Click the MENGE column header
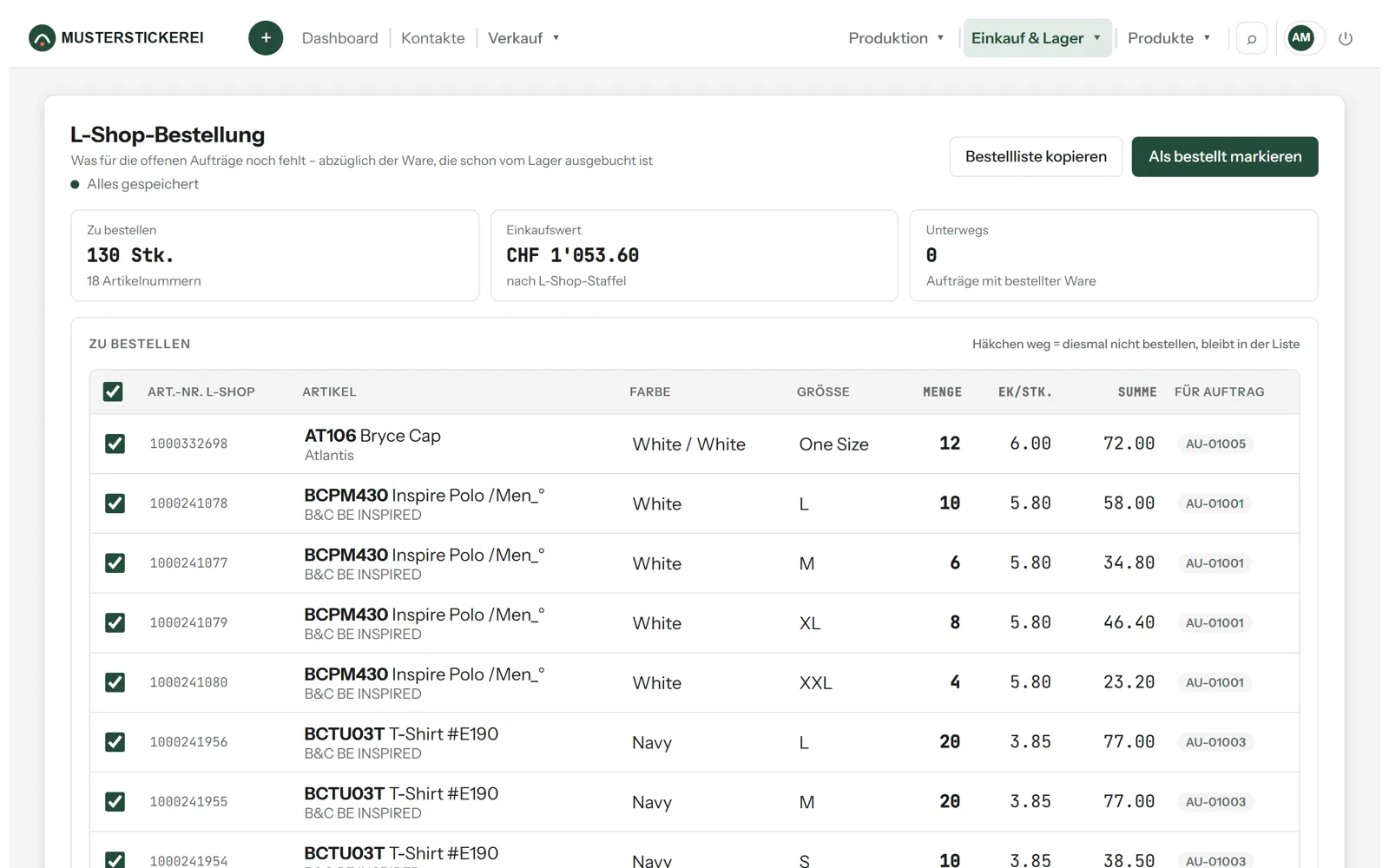The height and width of the screenshot is (868, 1389). [x=942, y=392]
